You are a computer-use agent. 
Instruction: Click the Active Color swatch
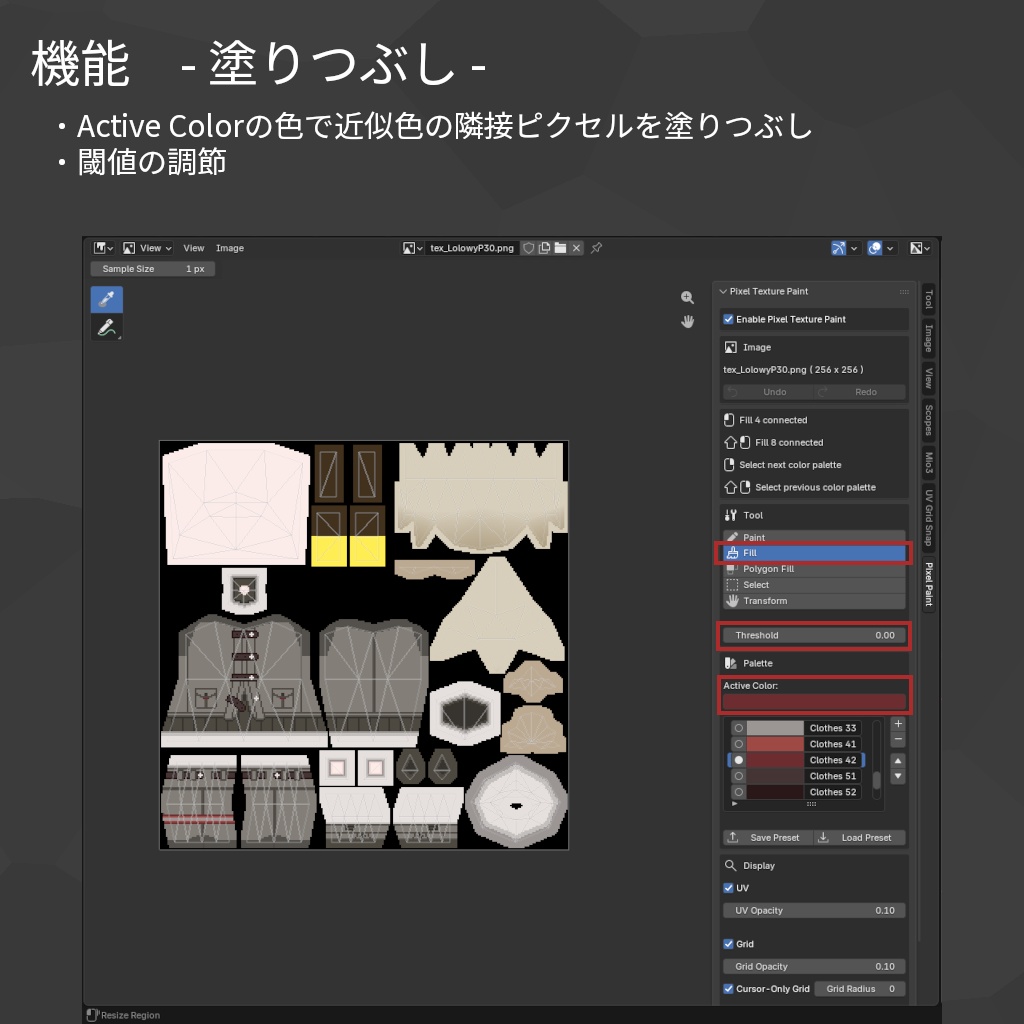tap(814, 702)
